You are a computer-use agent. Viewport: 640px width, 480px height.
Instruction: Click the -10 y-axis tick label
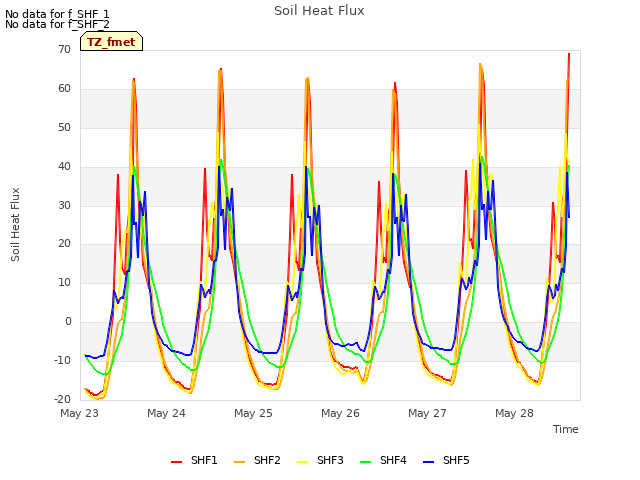tap(62, 360)
